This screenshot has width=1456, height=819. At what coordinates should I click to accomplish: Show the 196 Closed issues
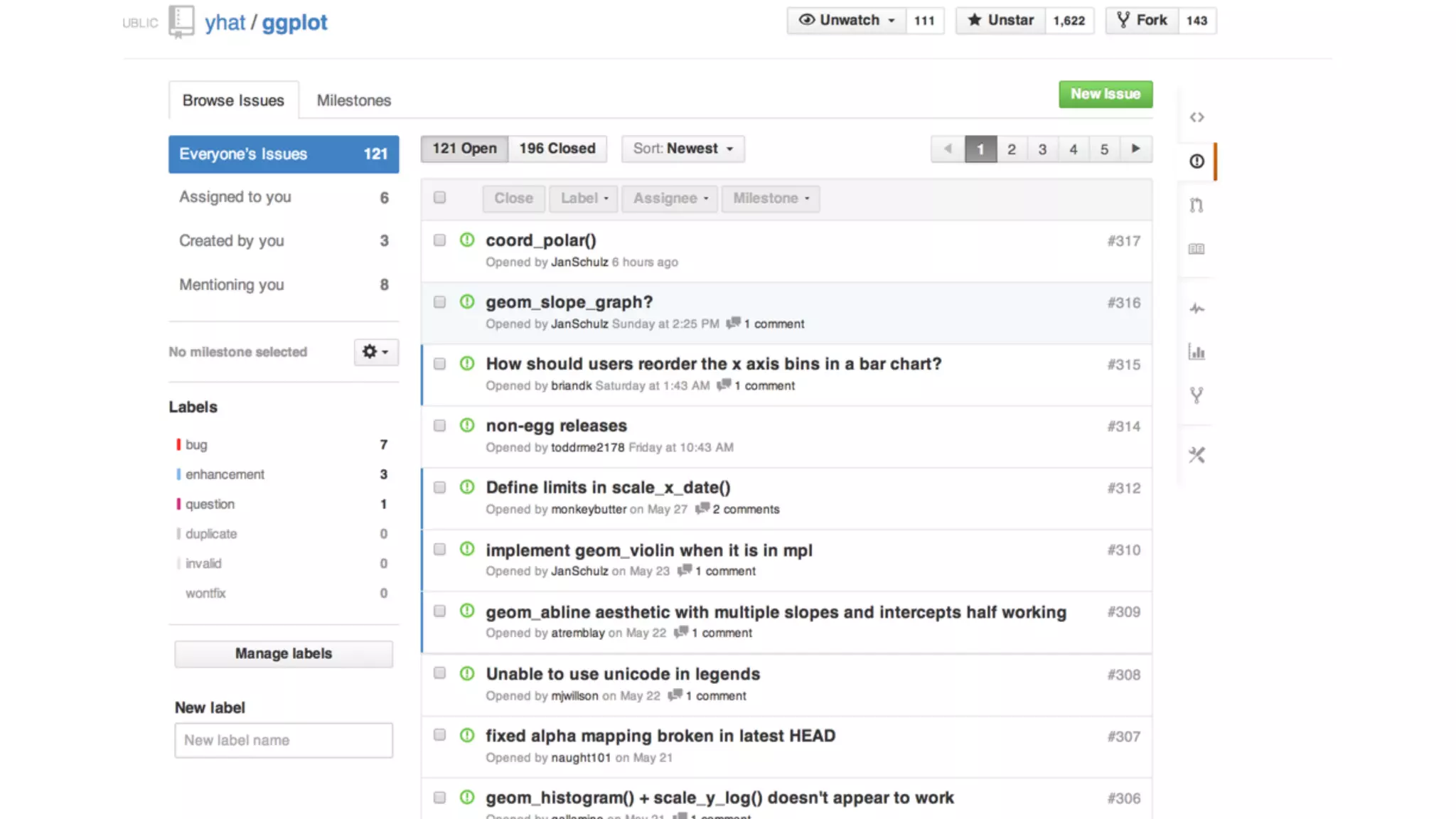point(557,149)
